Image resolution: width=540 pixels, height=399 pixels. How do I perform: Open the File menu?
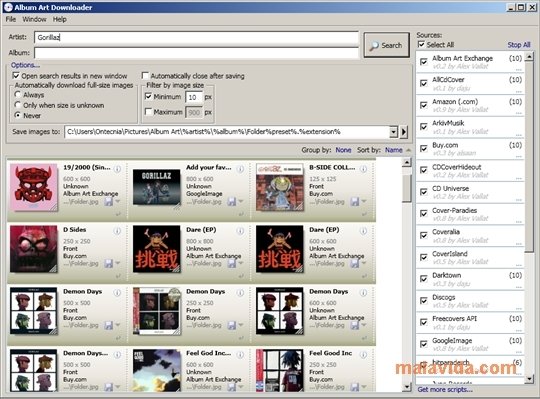[11, 19]
